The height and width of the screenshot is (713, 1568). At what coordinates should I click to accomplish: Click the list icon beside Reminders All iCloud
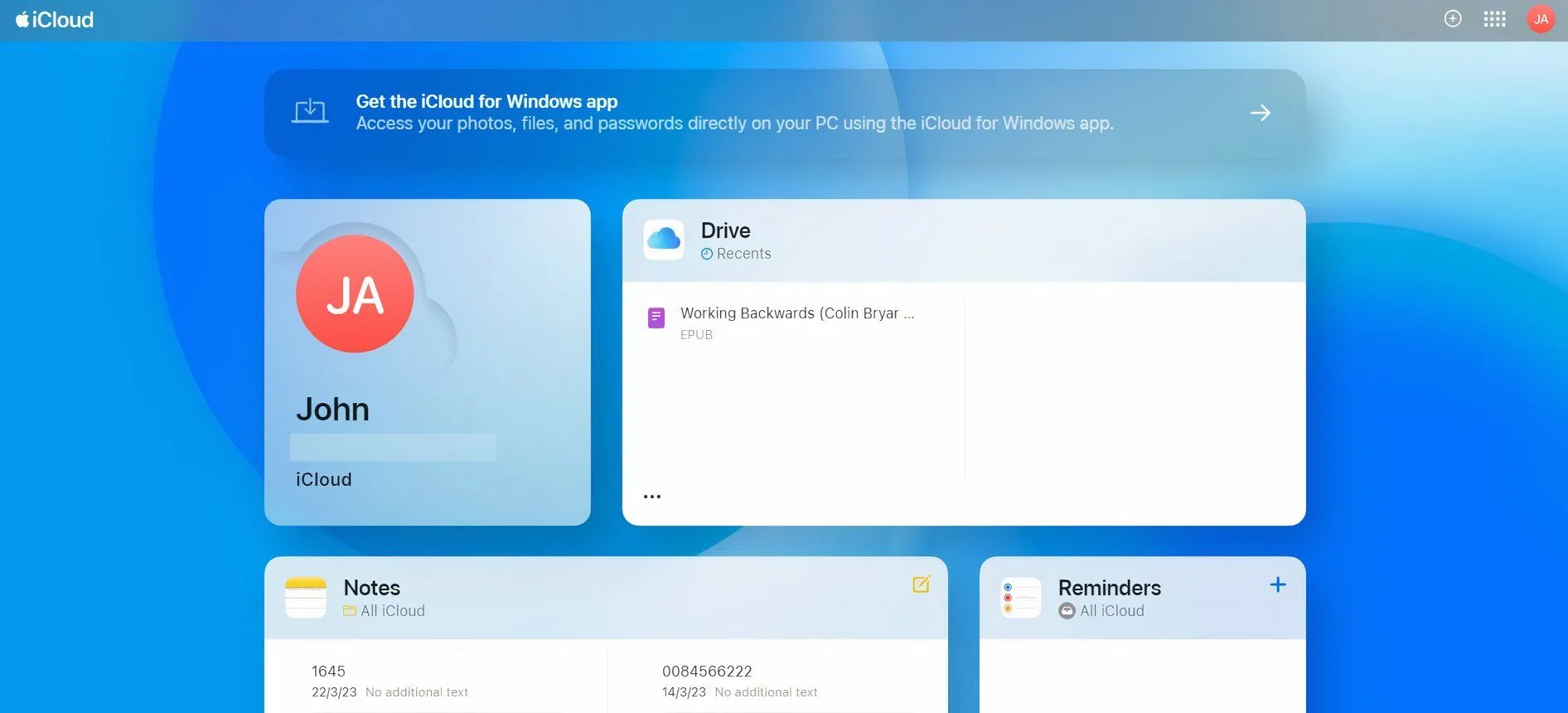pyautogui.click(x=1067, y=611)
